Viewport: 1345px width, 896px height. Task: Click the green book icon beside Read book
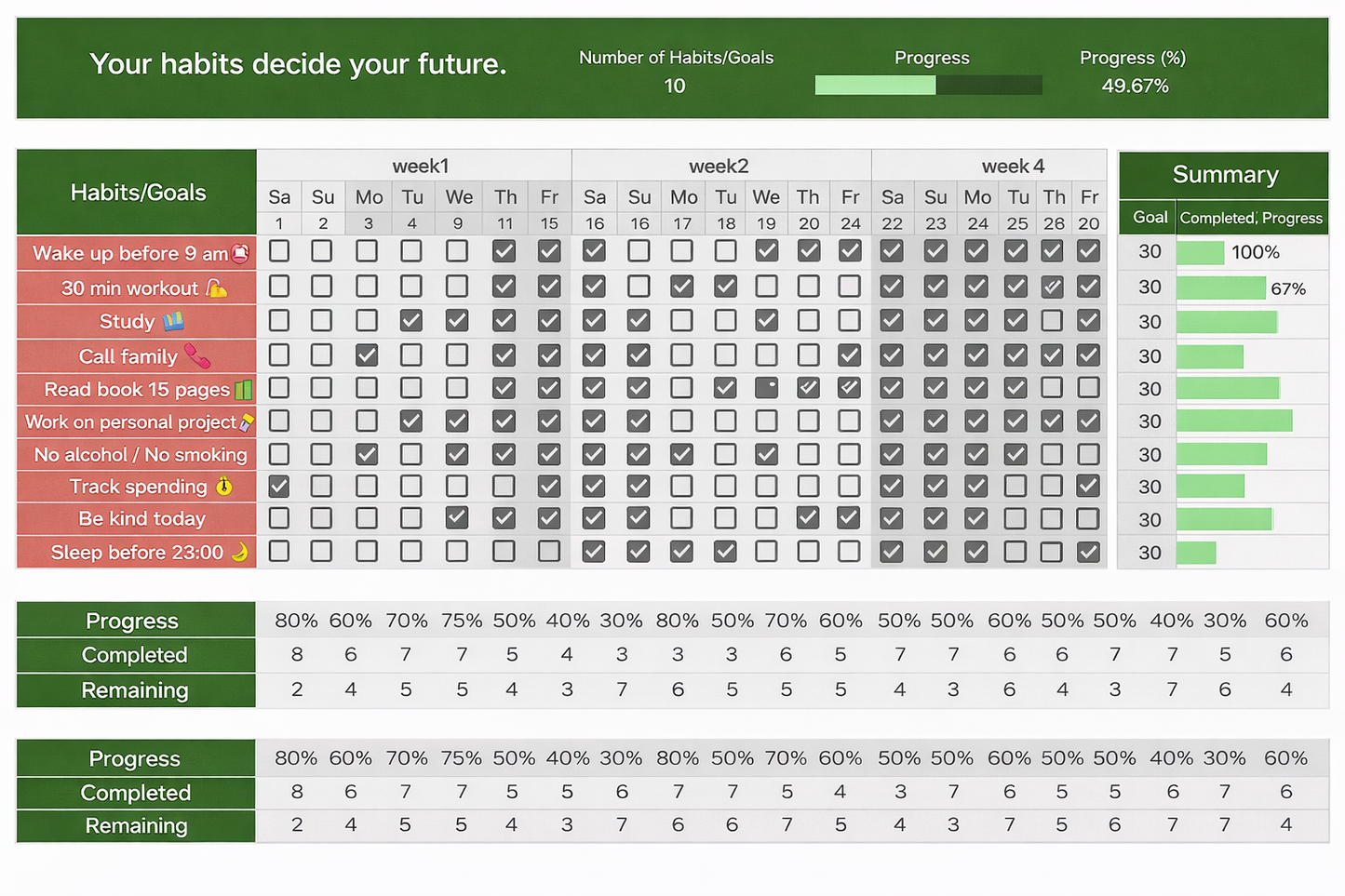coord(243,389)
